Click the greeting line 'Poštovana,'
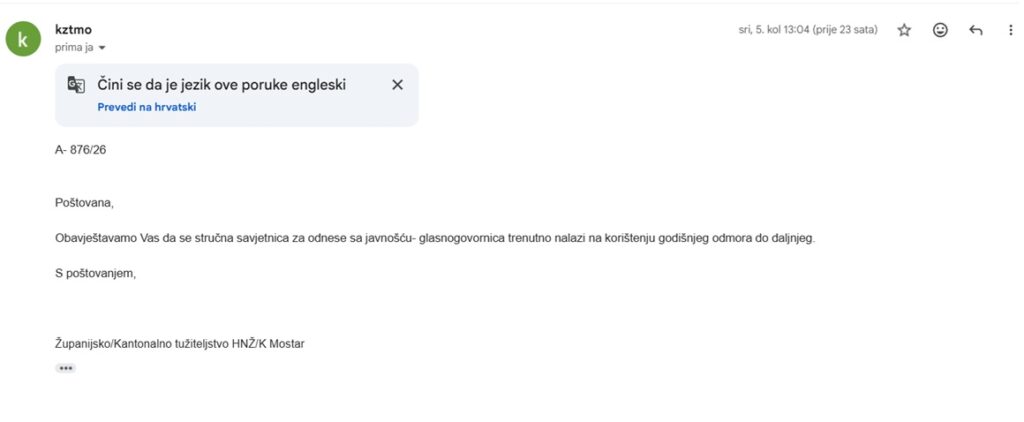The height and width of the screenshot is (422, 1024). [84, 203]
